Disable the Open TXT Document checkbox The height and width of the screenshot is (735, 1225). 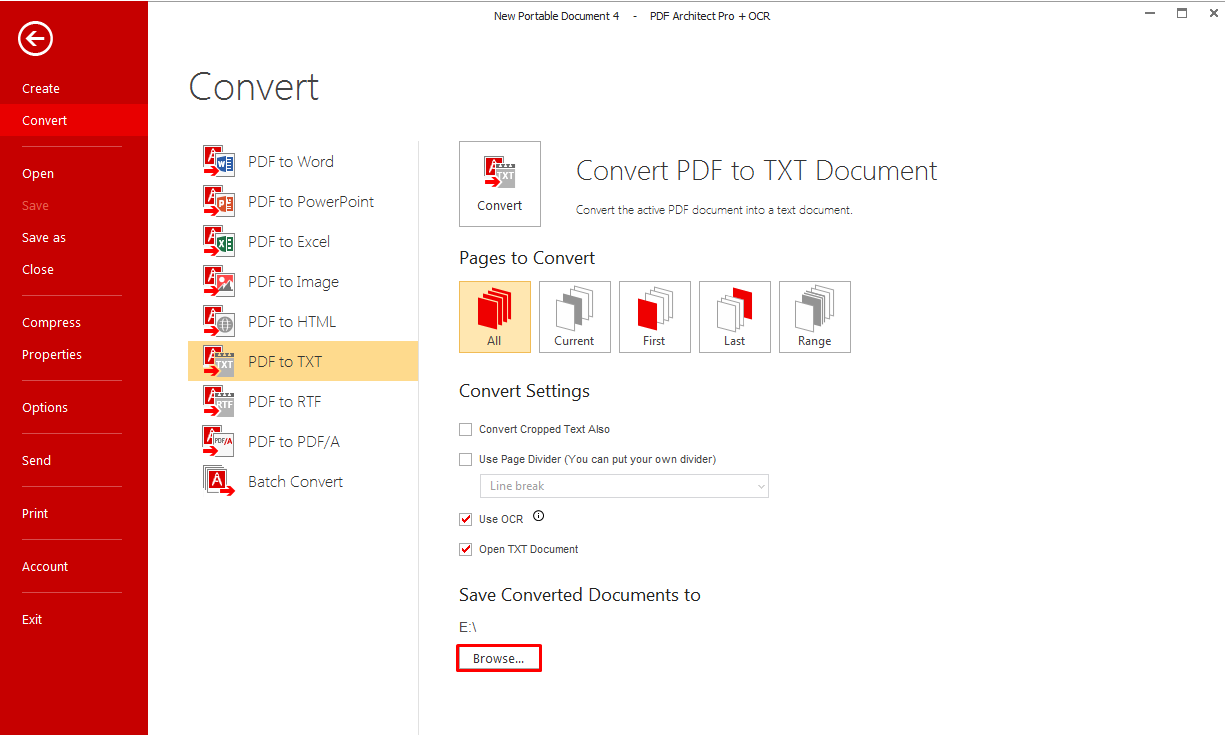(x=465, y=549)
